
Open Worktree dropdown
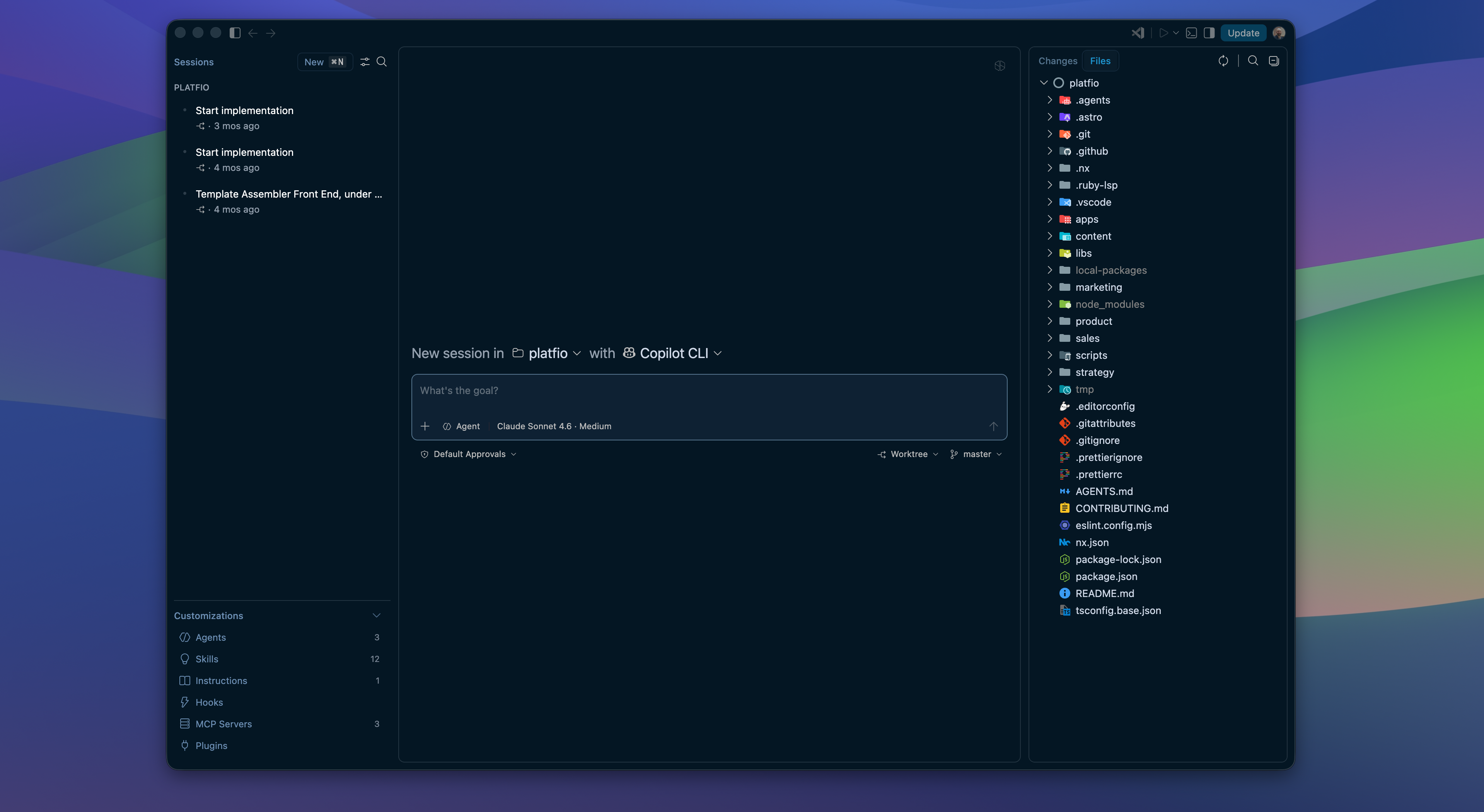[x=908, y=454]
